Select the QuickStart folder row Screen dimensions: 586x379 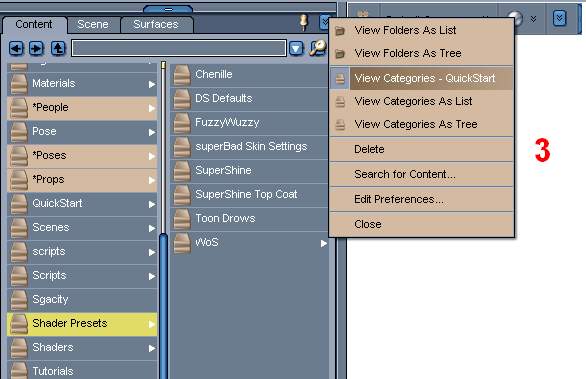[82, 204]
